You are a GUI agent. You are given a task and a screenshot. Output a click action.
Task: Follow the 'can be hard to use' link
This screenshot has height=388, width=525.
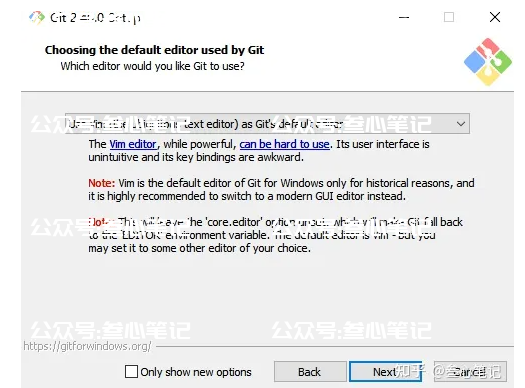(285, 144)
